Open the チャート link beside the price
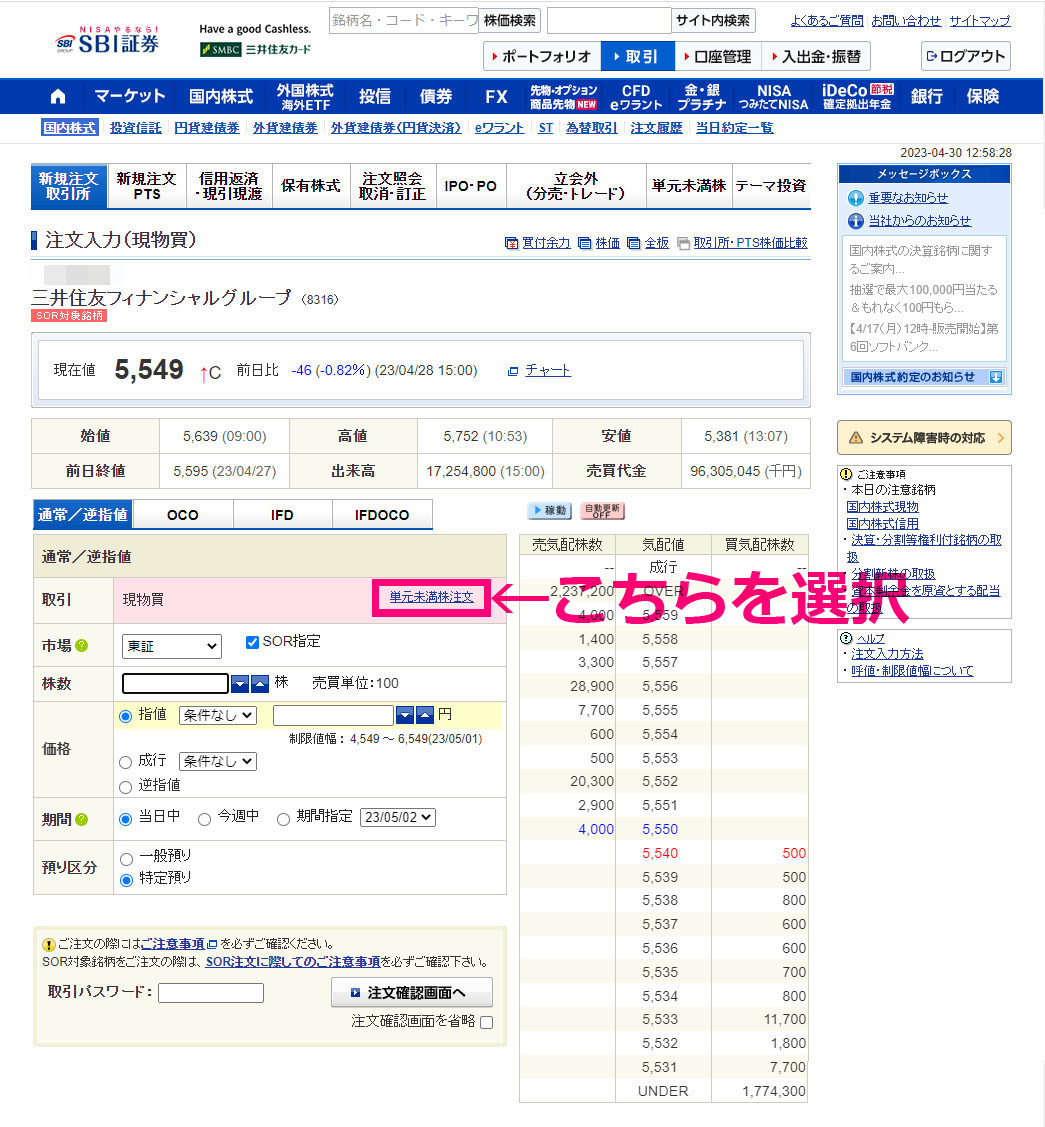 [547, 370]
